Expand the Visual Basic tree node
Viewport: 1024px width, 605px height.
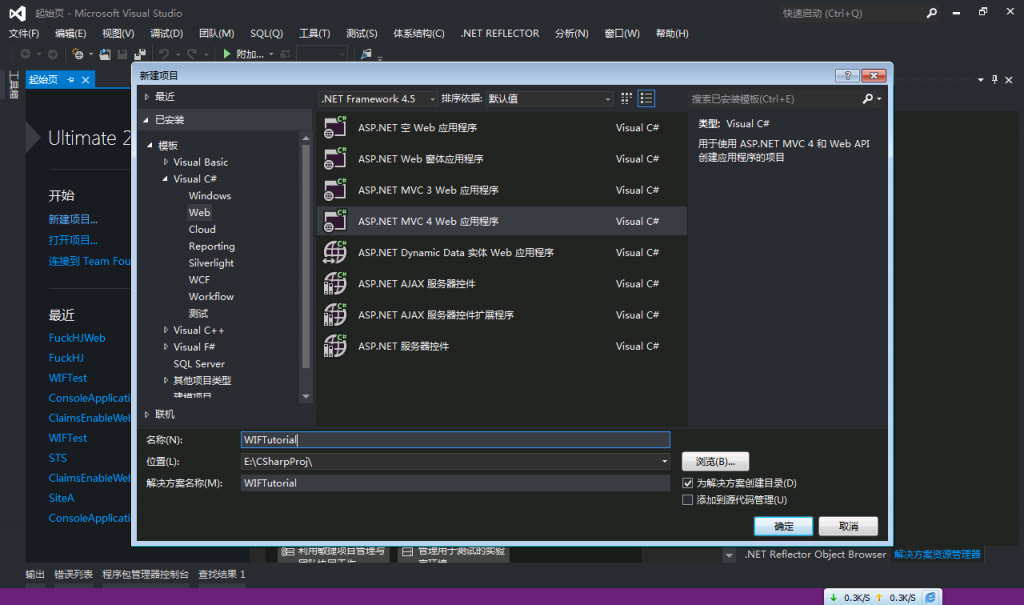click(166, 162)
